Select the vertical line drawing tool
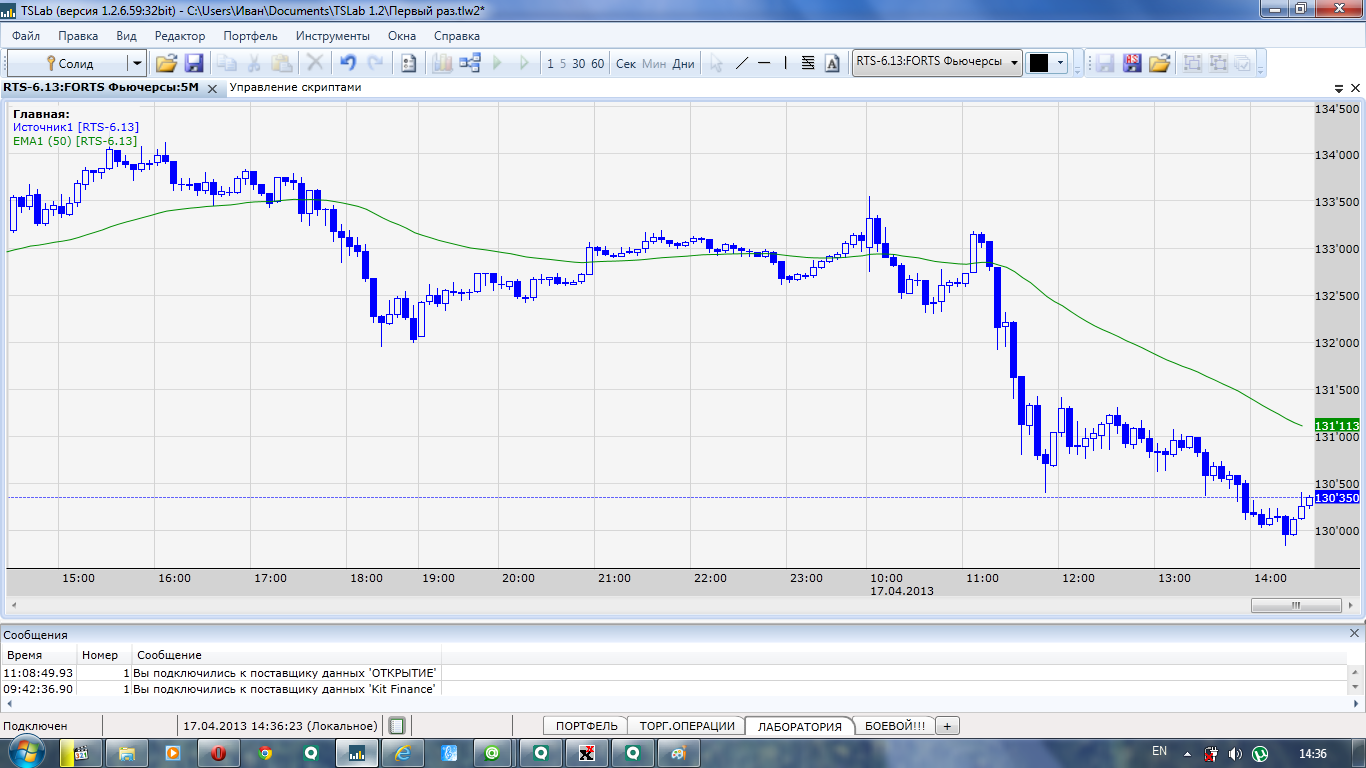The height and width of the screenshot is (768, 1366). (786, 63)
